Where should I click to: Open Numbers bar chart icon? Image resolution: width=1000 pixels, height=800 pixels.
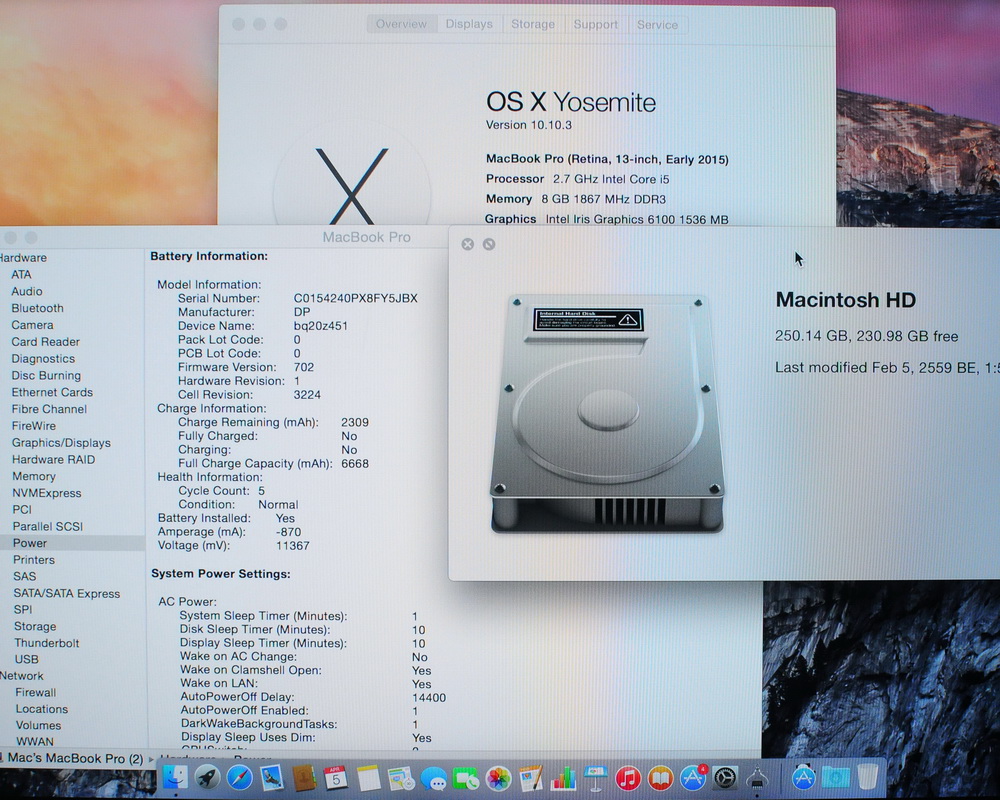[563, 779]
